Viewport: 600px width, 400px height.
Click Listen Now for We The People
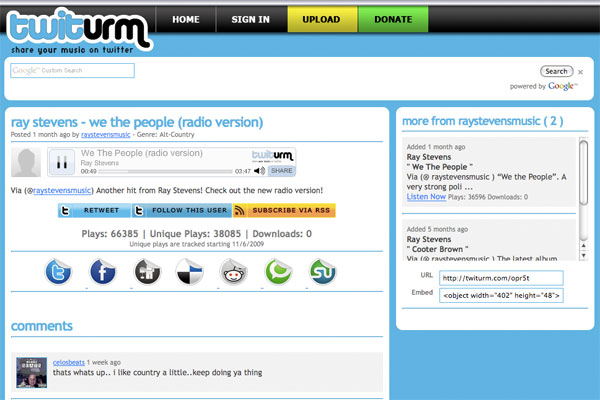coord(426,197)
